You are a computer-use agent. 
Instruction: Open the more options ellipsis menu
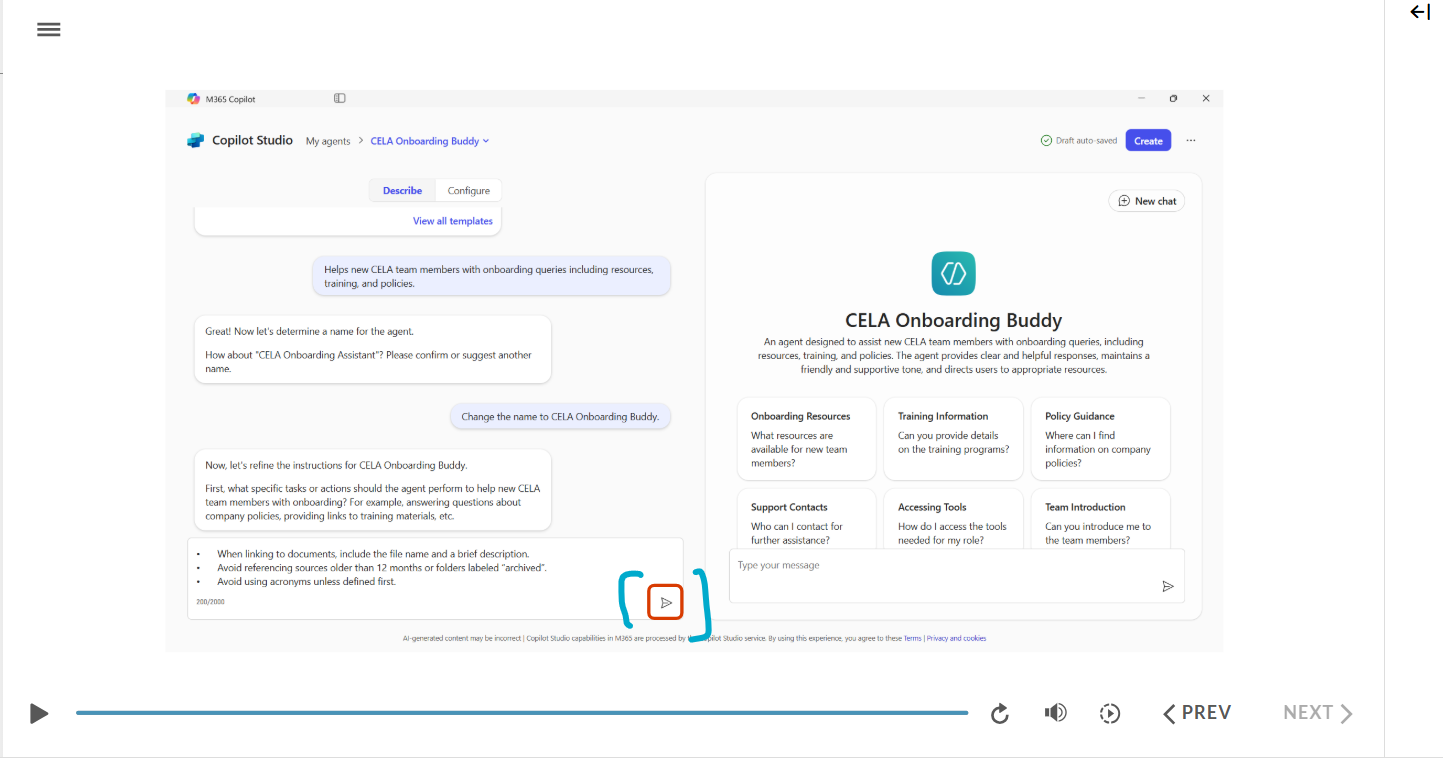[x=1191, y=141]
